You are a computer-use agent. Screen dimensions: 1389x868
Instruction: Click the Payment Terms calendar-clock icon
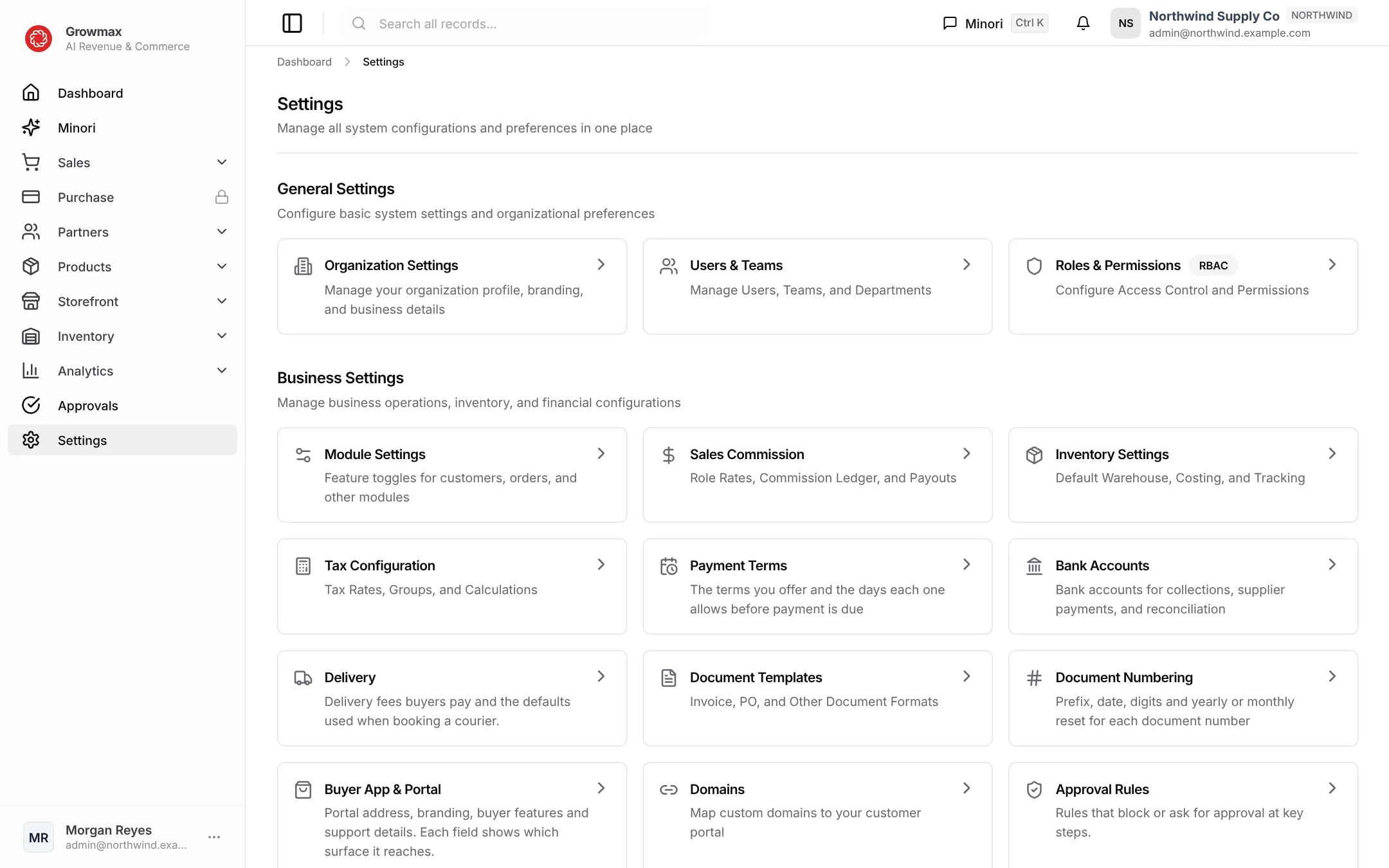click(x=669, y=566)
